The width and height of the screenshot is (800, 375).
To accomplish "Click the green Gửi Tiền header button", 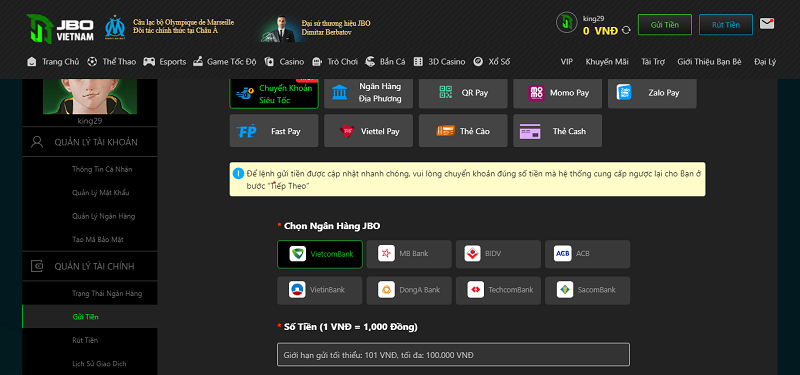I will (x=665, y=24).
